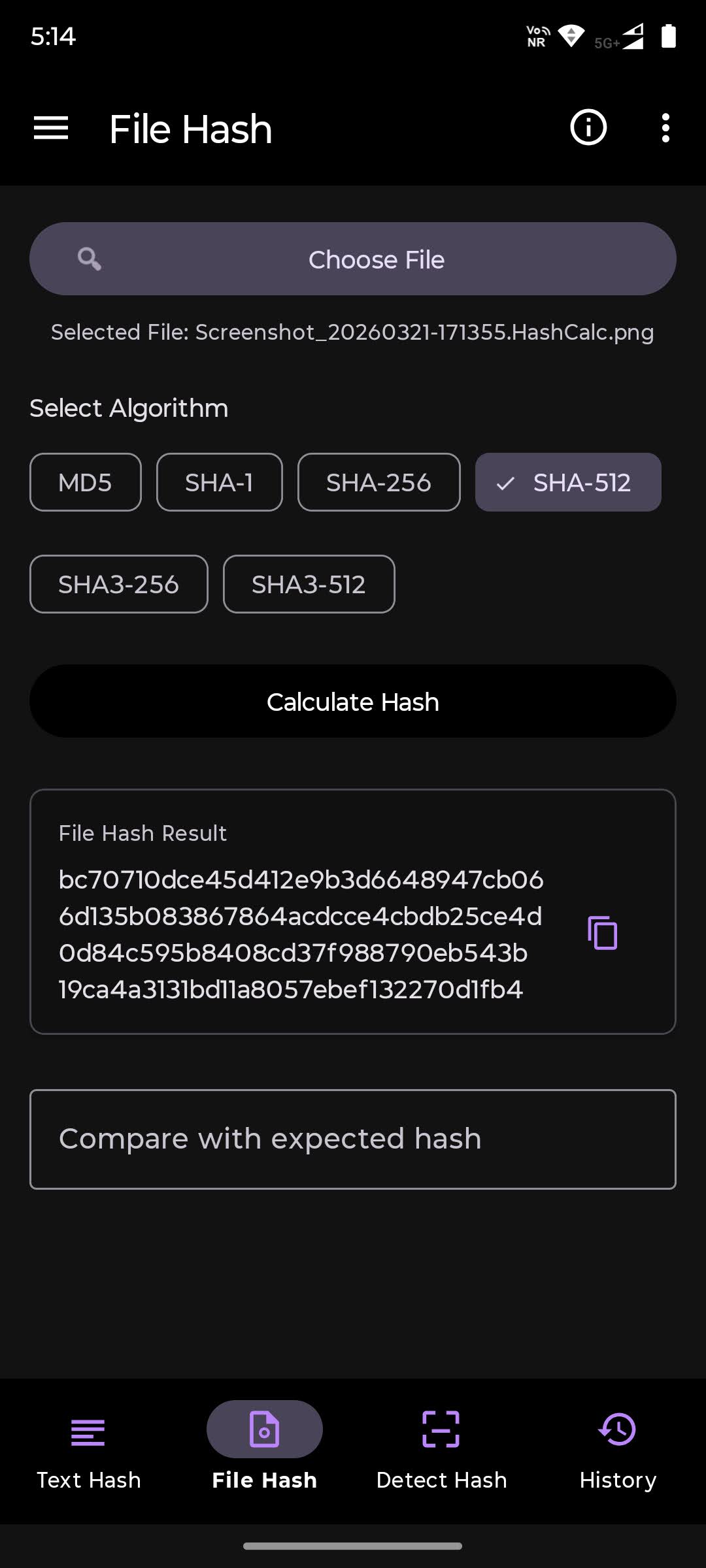Tap the Text Hash icon
Viewport: 706px width, 1568px height.
(x=88, y=1431)
